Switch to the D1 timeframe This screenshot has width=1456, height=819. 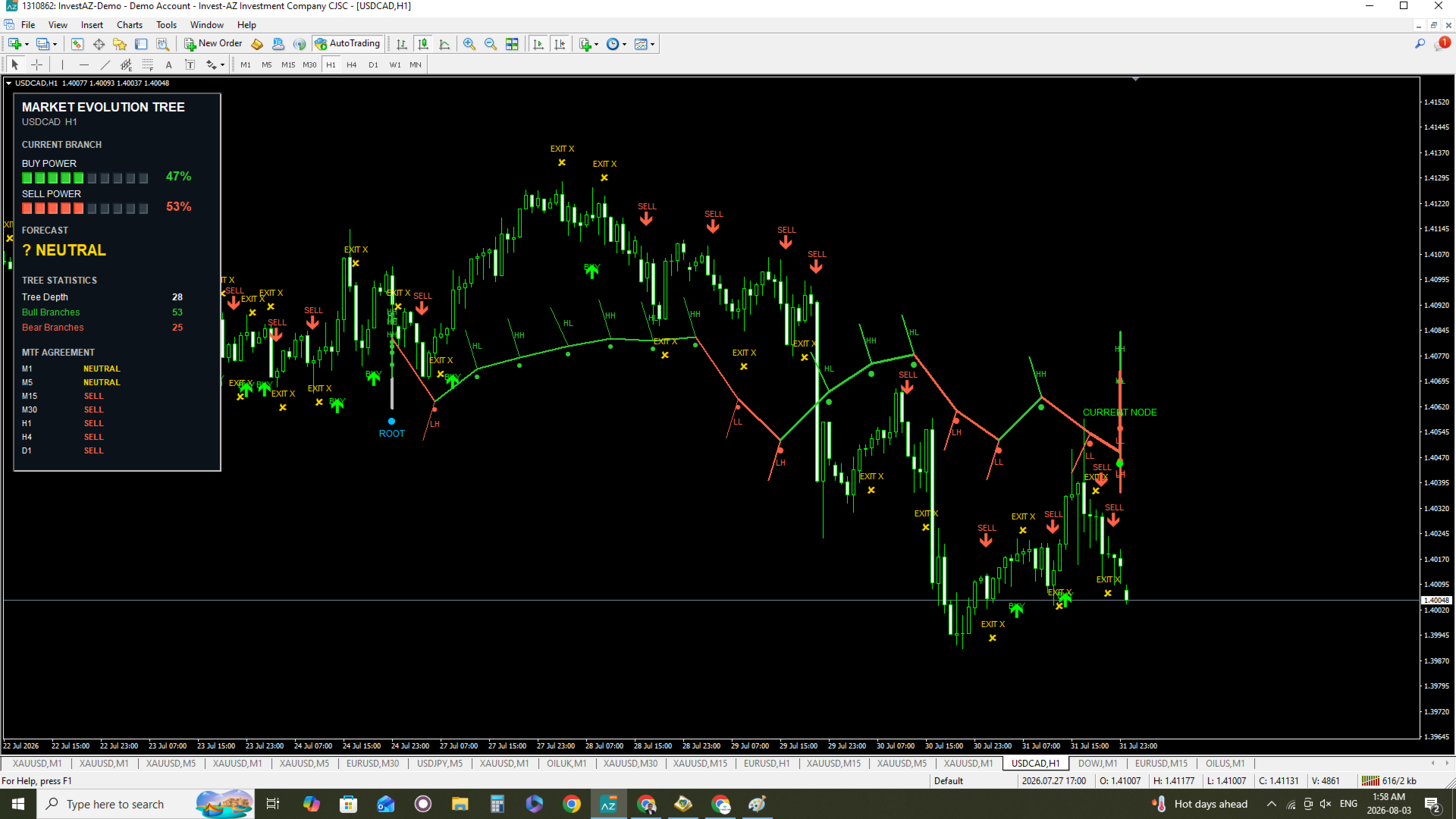tap(373, 64)
